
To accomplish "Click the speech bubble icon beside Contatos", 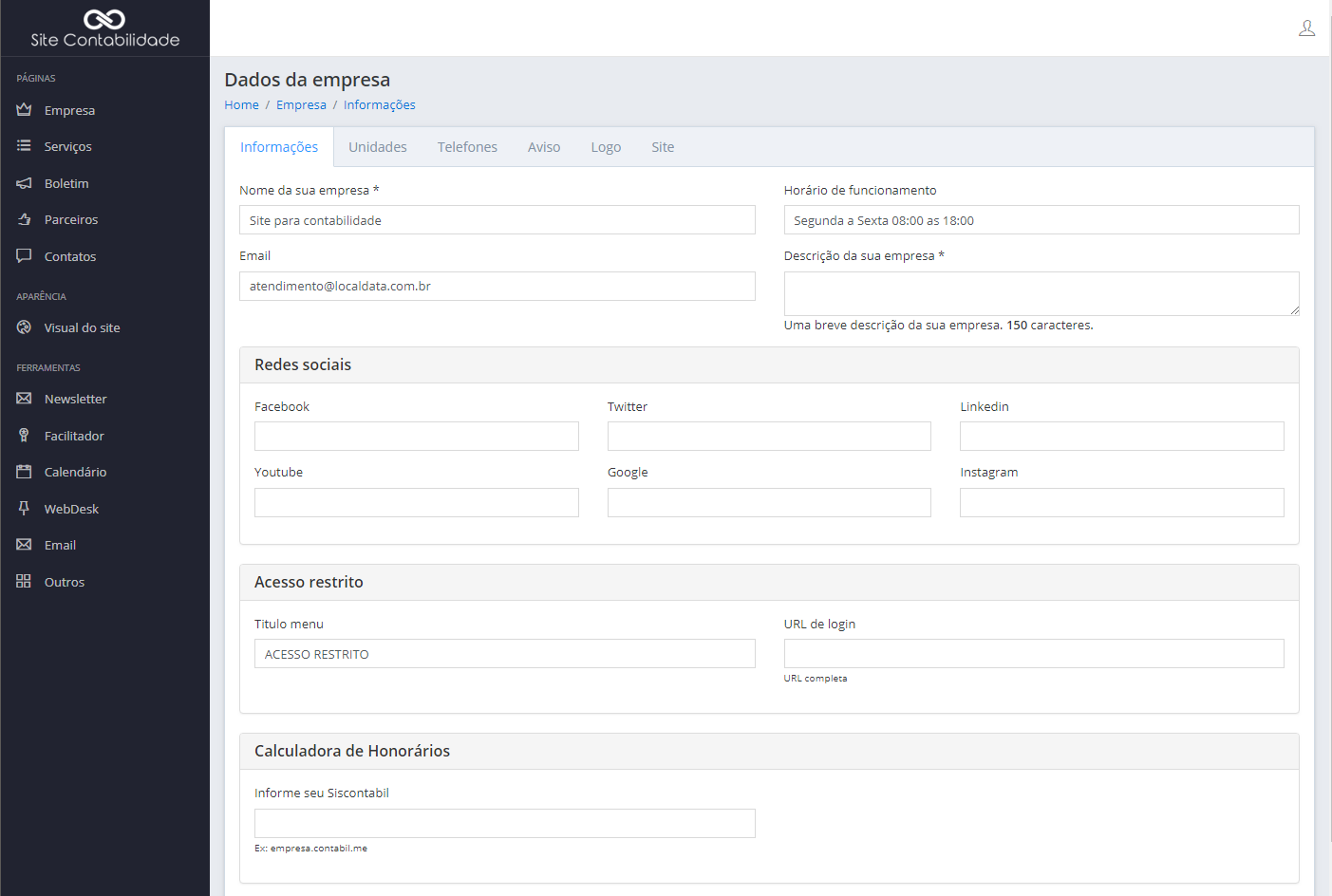I will (24, 256).
